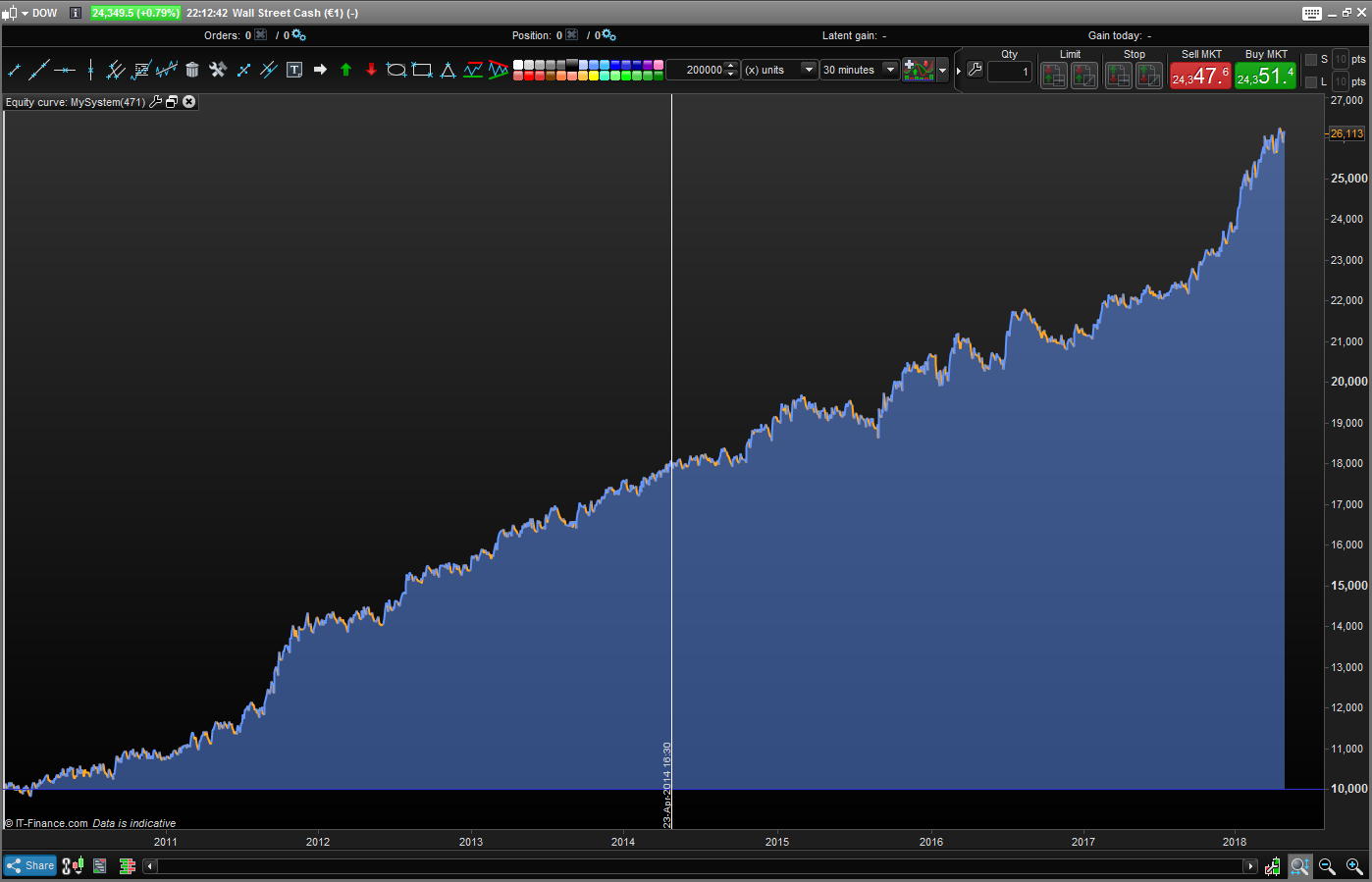Open Orders settings gear
Image resolution: width=1372 pixels, height=882 pixels.
point(299,35)
